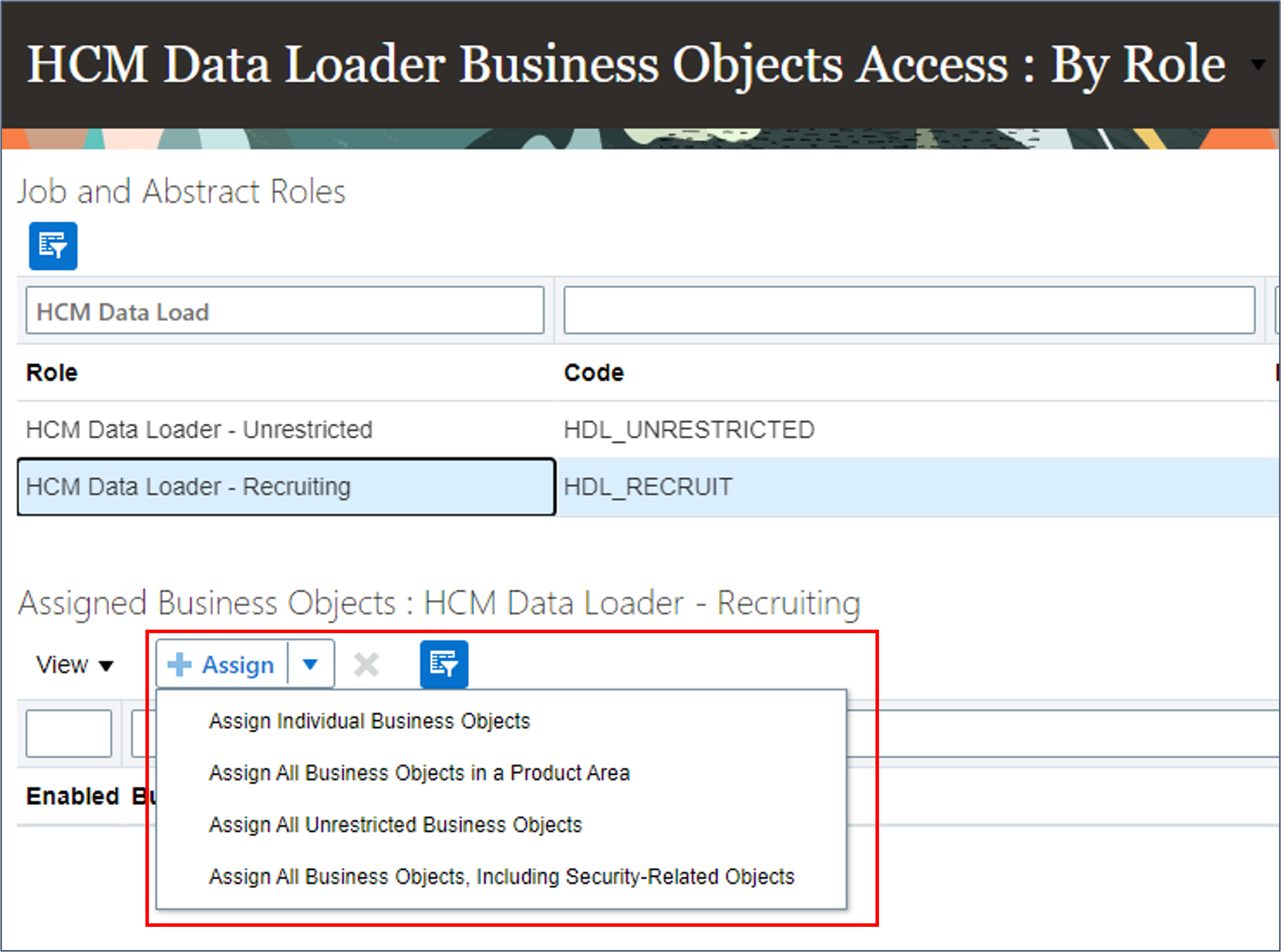1281x952 pixels.
Task: Choose Assign All Business Objects, Including Security-Related Objects
Action: coord(502,877)
